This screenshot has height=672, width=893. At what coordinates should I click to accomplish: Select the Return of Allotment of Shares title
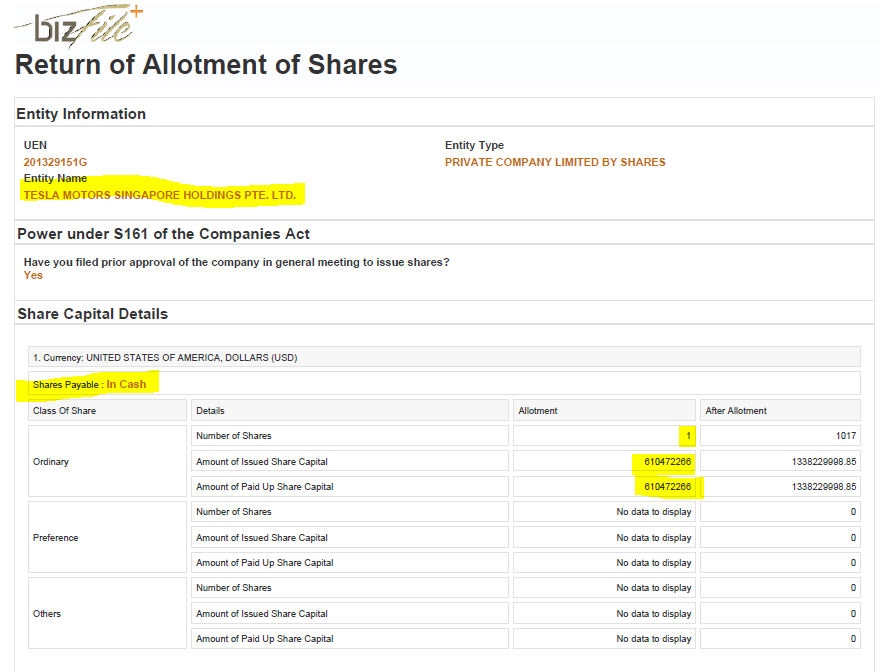pos(206,64)
